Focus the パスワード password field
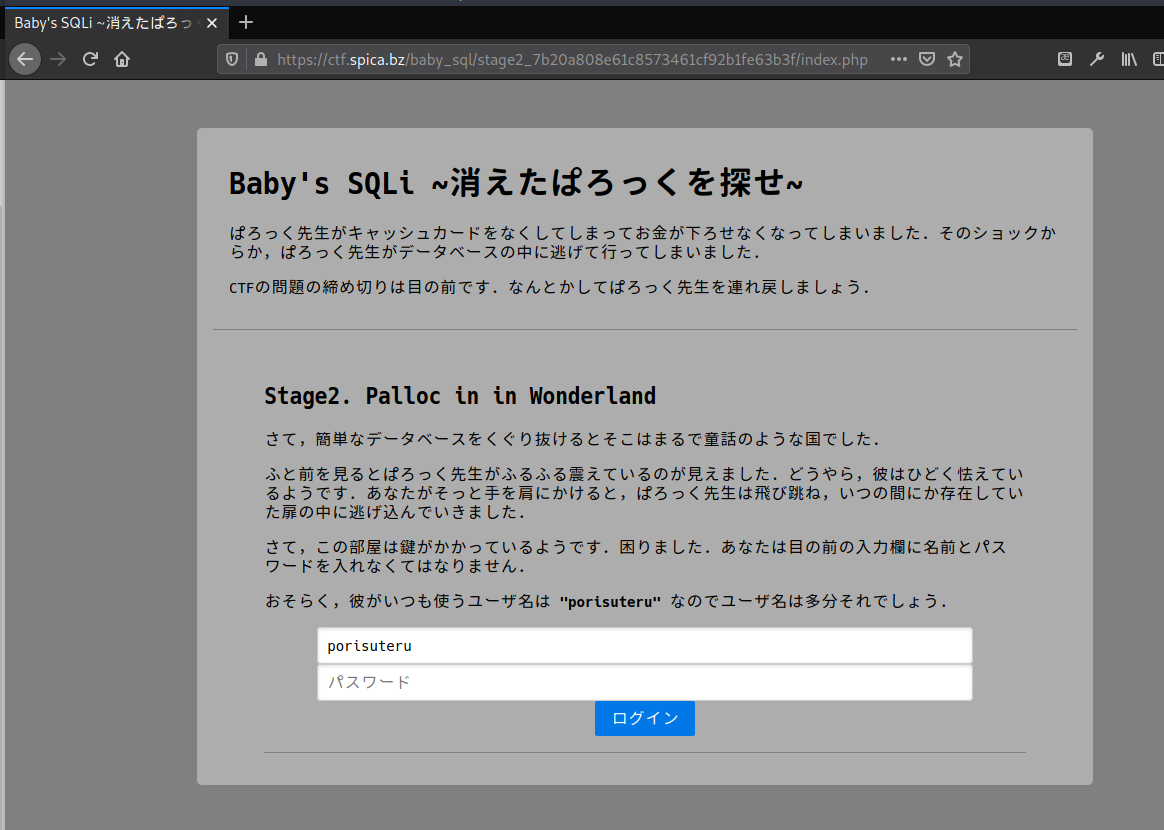Image resolution: width=1164 pixels, height=830 pixels. (x=644, y=682)
